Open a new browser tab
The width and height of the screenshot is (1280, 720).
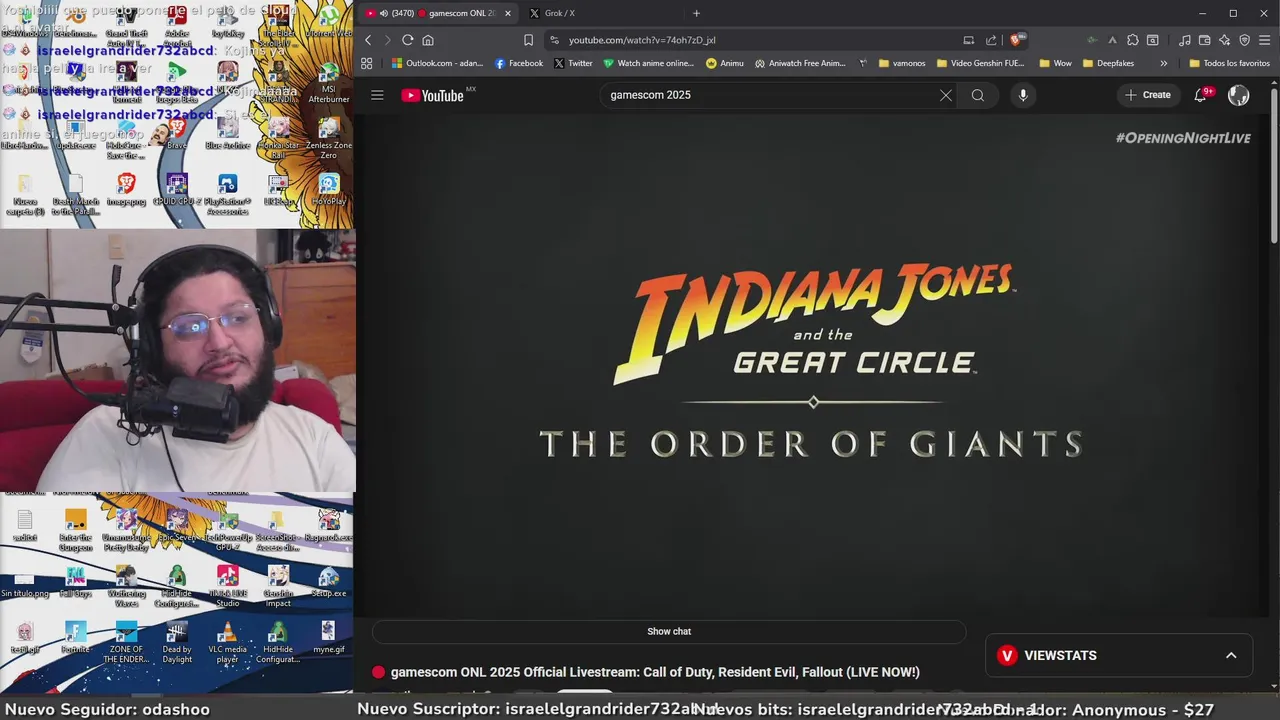pyautogui.click(x=696, y=13)
